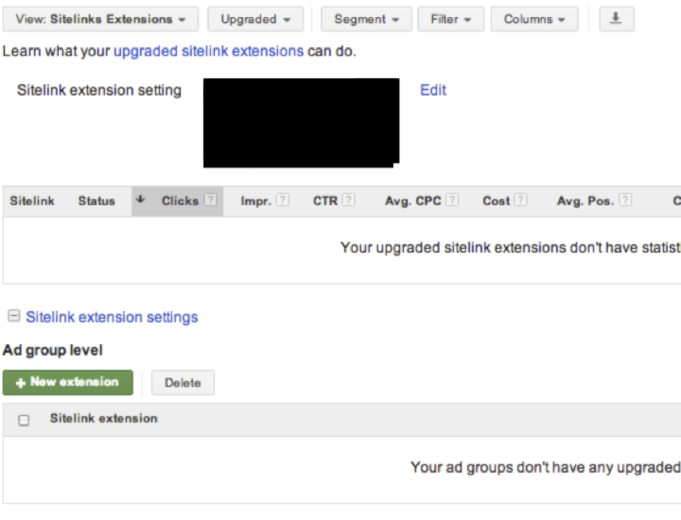Tick the Sitelink extension select-all checkbox
This screenshot has height=520, width=681.
(x=24, y=420)
